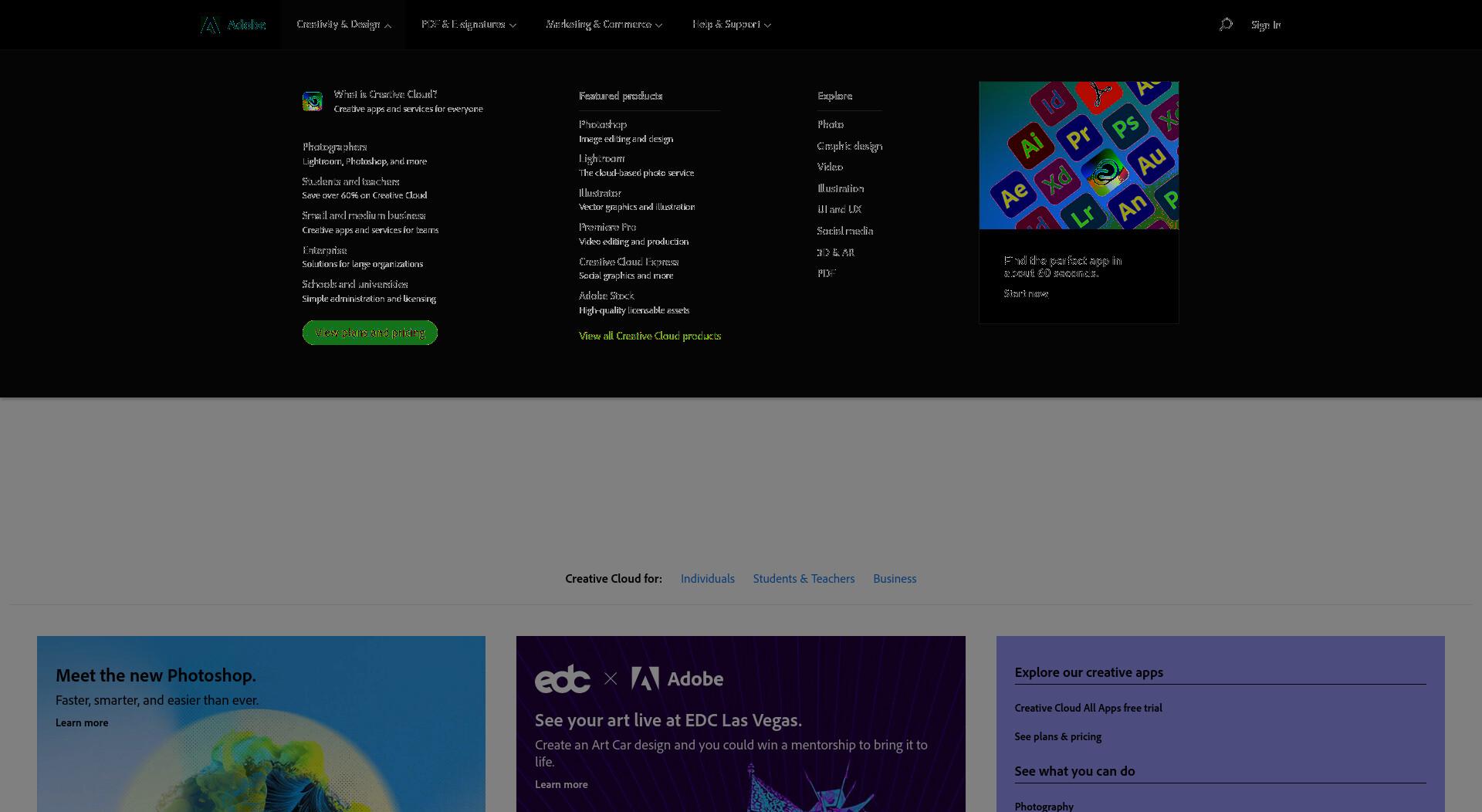1482x812 pixels.
Task: Click See your art live at EDC heading
Action: pos(668,720)
